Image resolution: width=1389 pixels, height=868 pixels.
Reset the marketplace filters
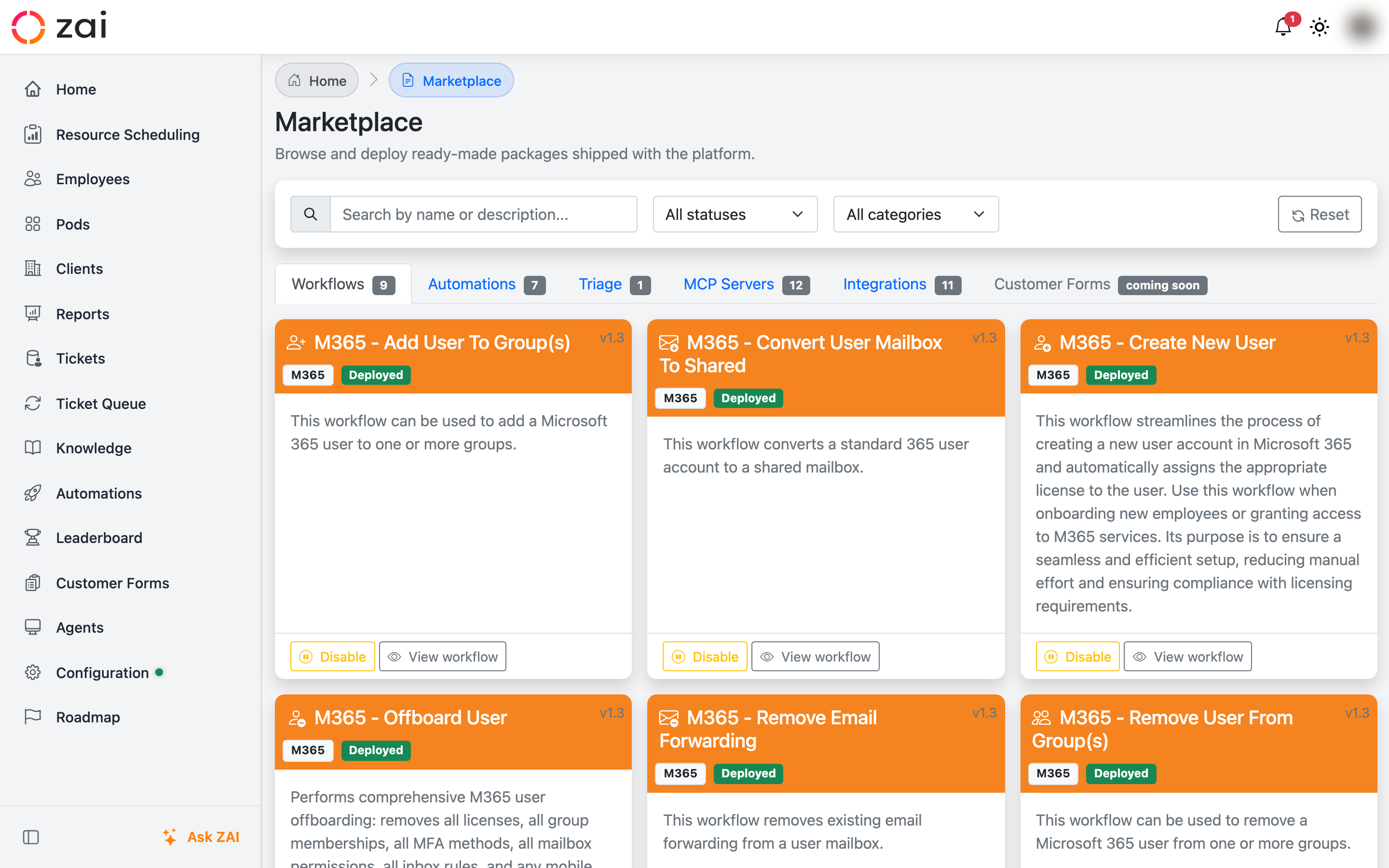point(1320,214)
